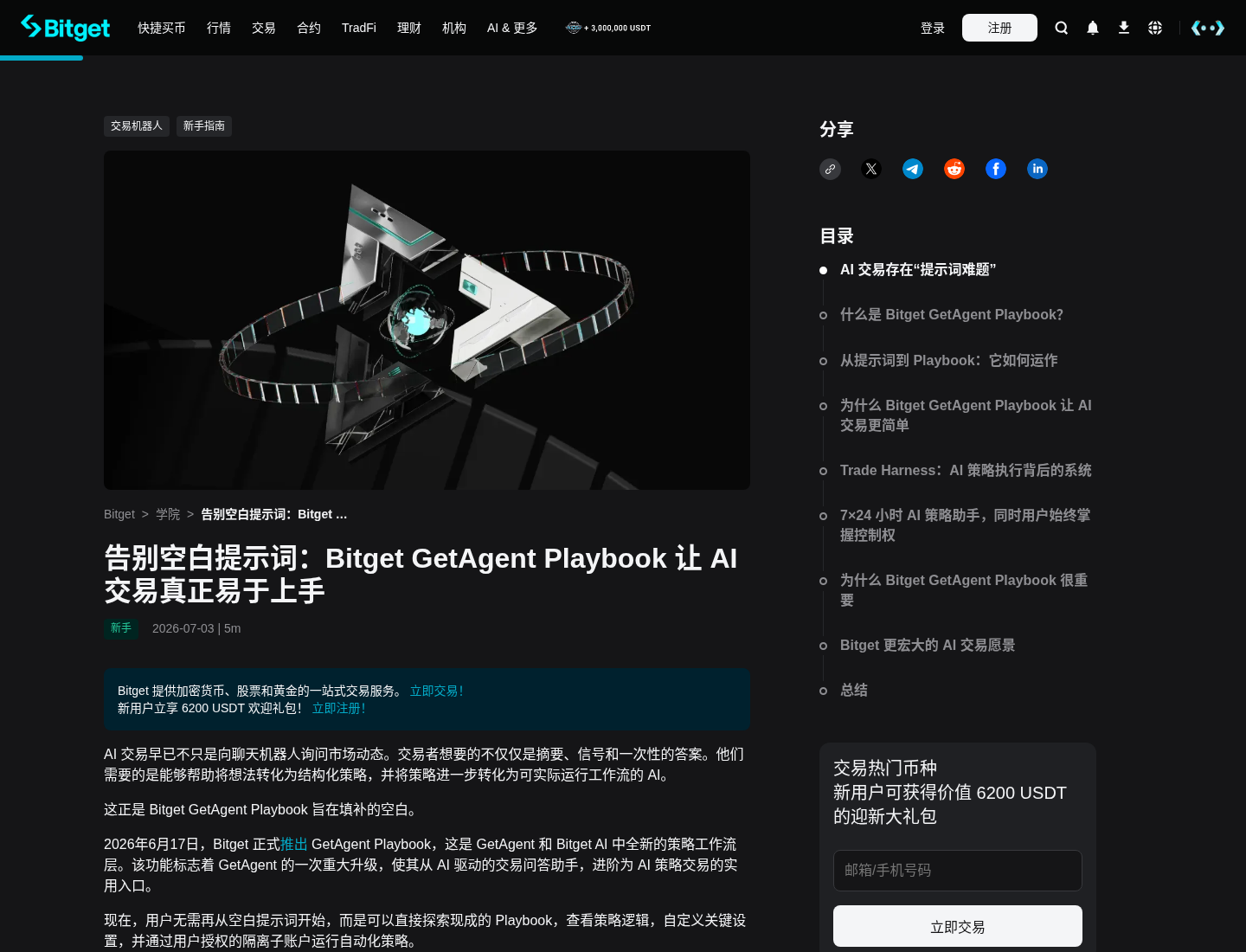Select the 新手指南 category tag
The width and height of the screenshot is (1246, 952).
point(204,126)
